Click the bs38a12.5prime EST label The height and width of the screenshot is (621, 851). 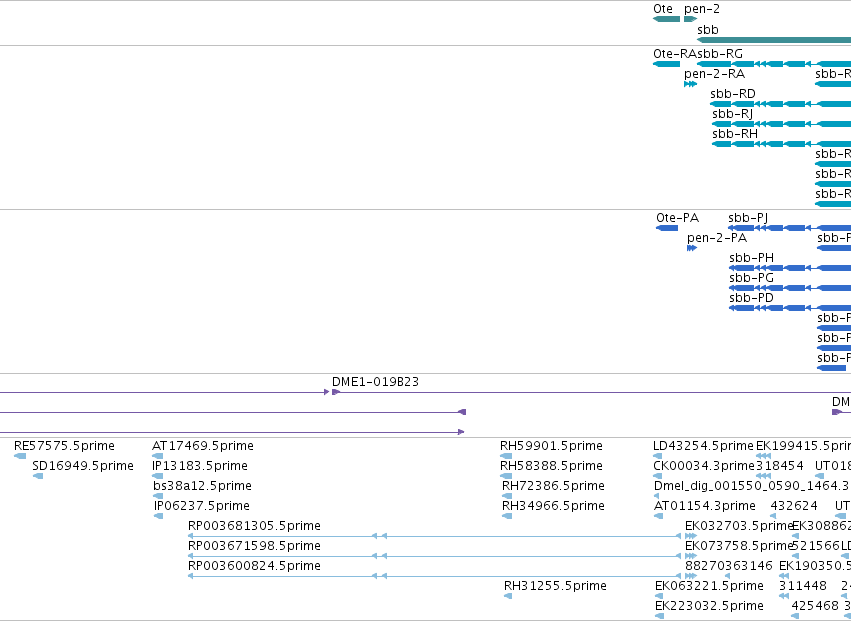coord(202,486)
